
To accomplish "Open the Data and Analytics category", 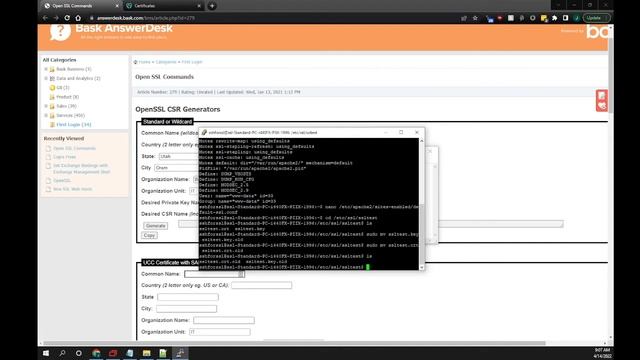I will [x=78, y=78].
